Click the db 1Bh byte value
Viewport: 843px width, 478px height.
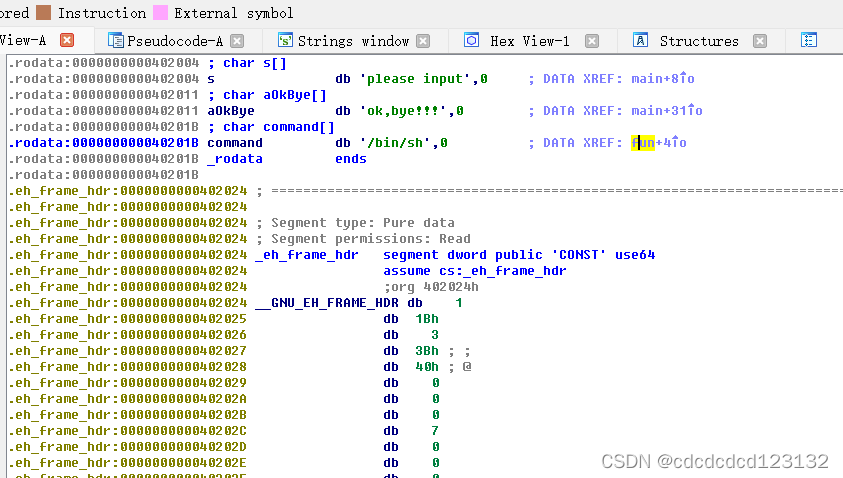pos(427,319)
